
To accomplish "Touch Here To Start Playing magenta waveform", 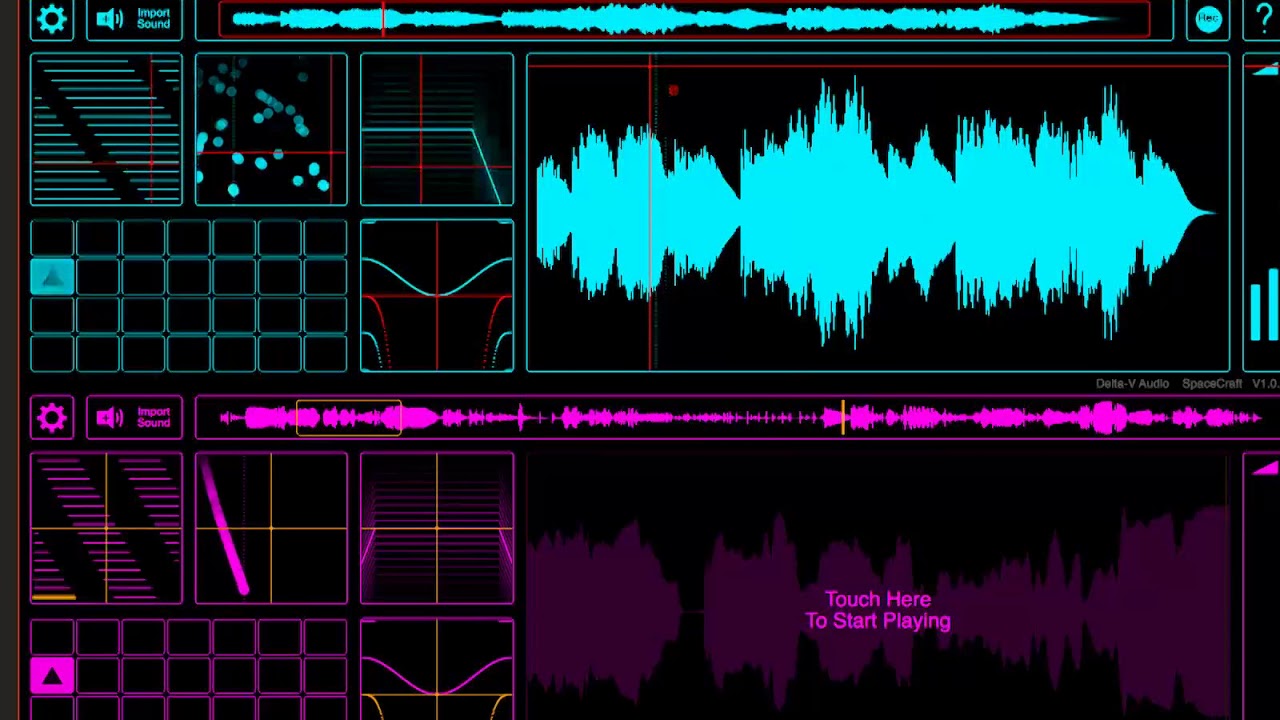I will pyautogui.click(x=878, y=610).
